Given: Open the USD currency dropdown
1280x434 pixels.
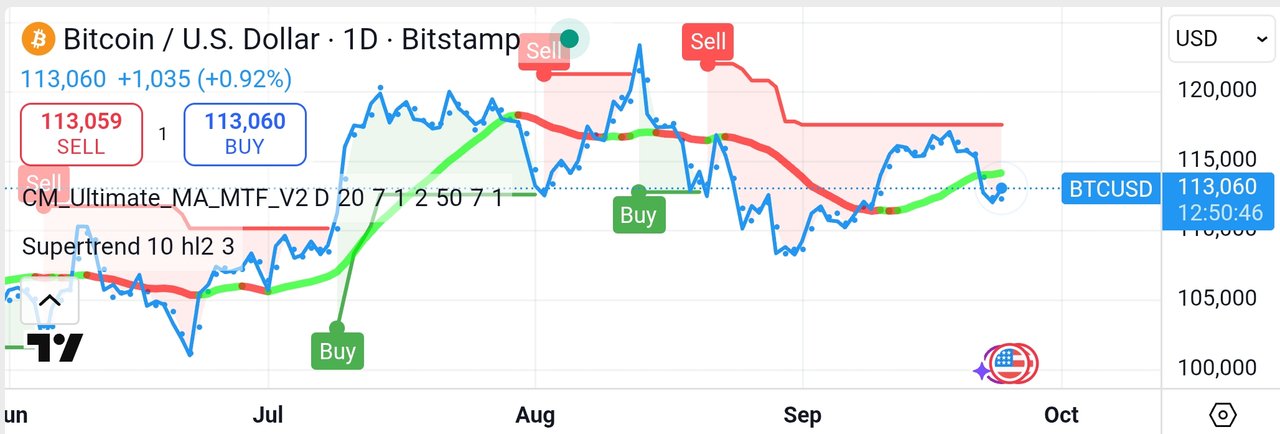Looking at the screenshot, I should (x=1220, y=39).
